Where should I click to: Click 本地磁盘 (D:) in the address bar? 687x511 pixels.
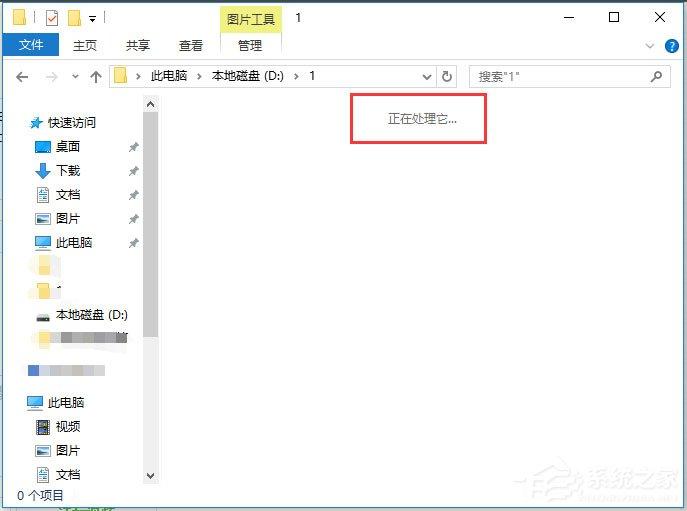pyautogui.click(x=248, y=76)
